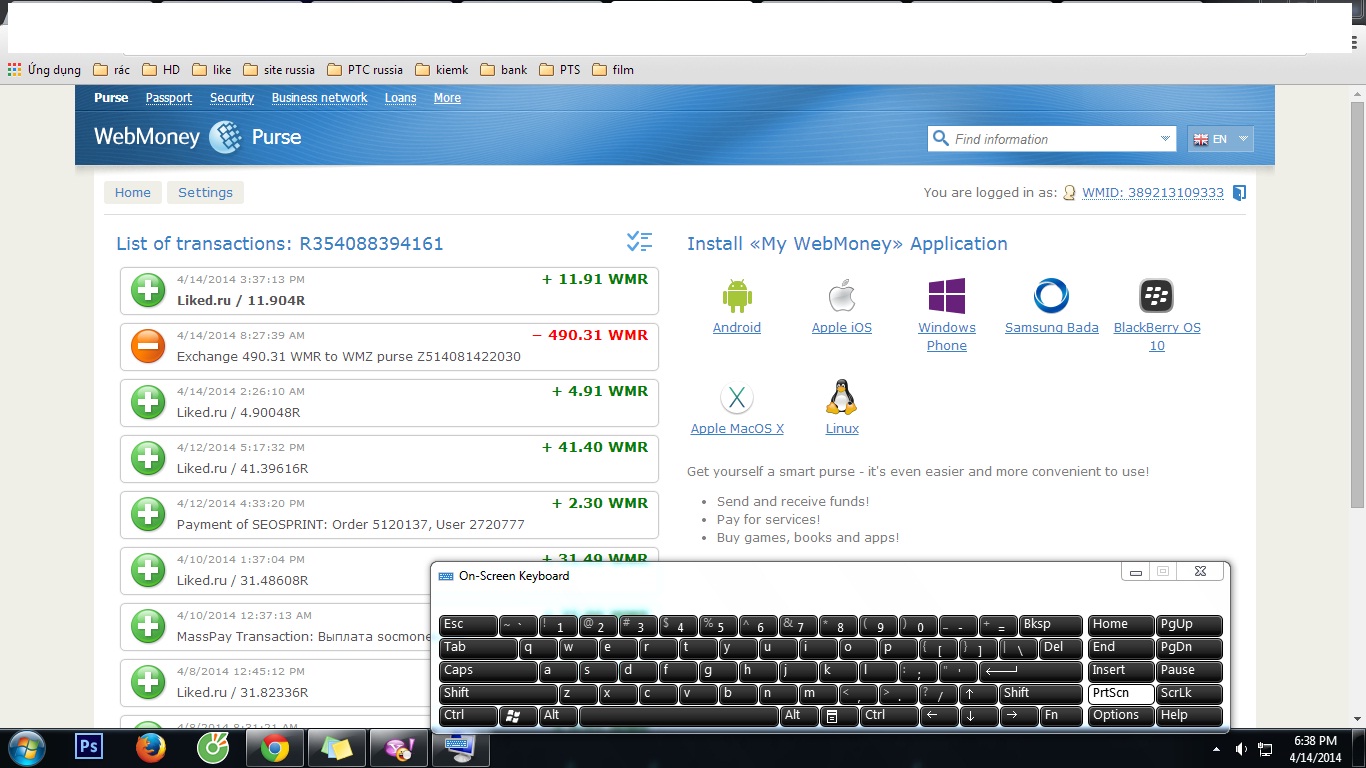Click the green plus on the SEOSPRINT payment
Viewport: 1366px width, 768px height.
[x=148, y=515]
